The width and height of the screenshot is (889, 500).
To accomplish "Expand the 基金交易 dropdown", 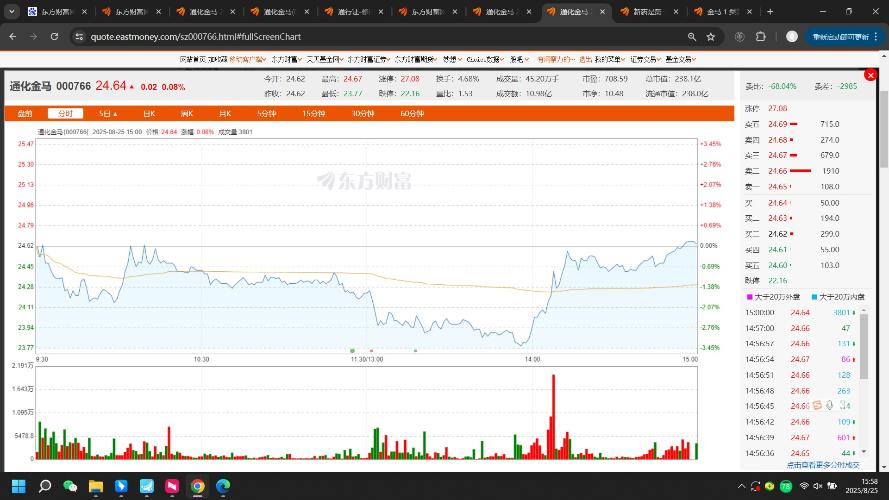I will point(680,59).
